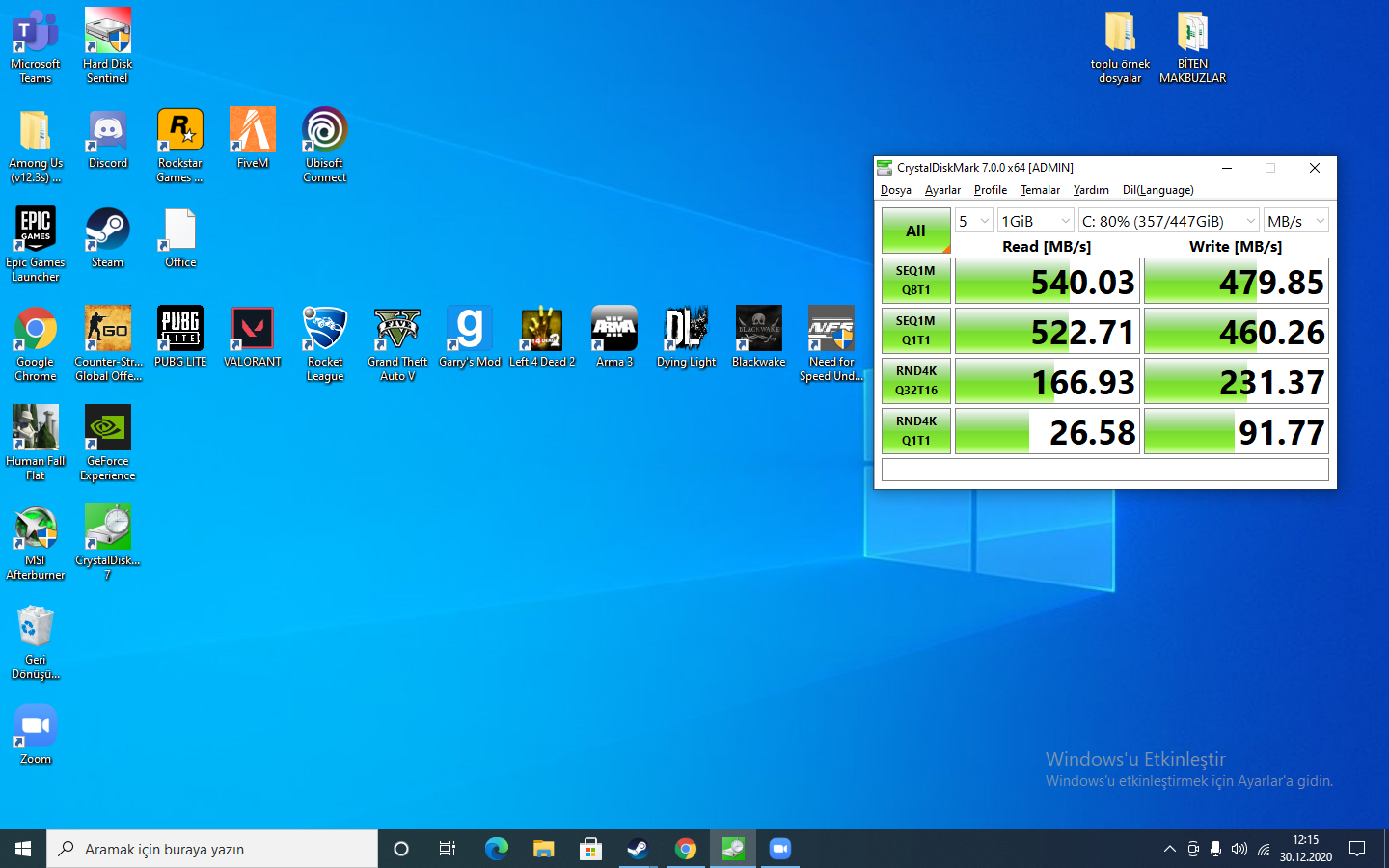Click the SEQ1M Q1T1 write result 460.26
The height and width of the screenshot is (868, 1389).
[1237, 331]
